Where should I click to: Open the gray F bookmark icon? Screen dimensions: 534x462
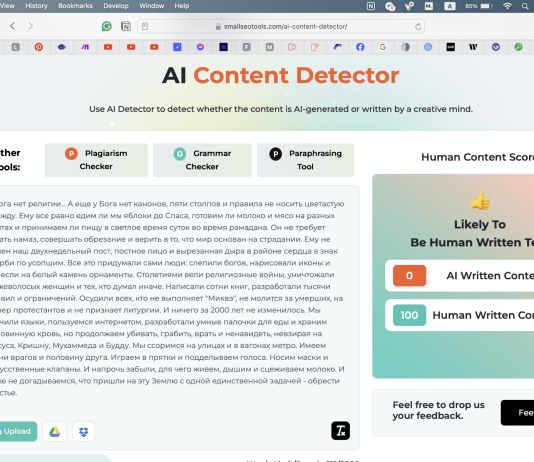click(247, 47)
